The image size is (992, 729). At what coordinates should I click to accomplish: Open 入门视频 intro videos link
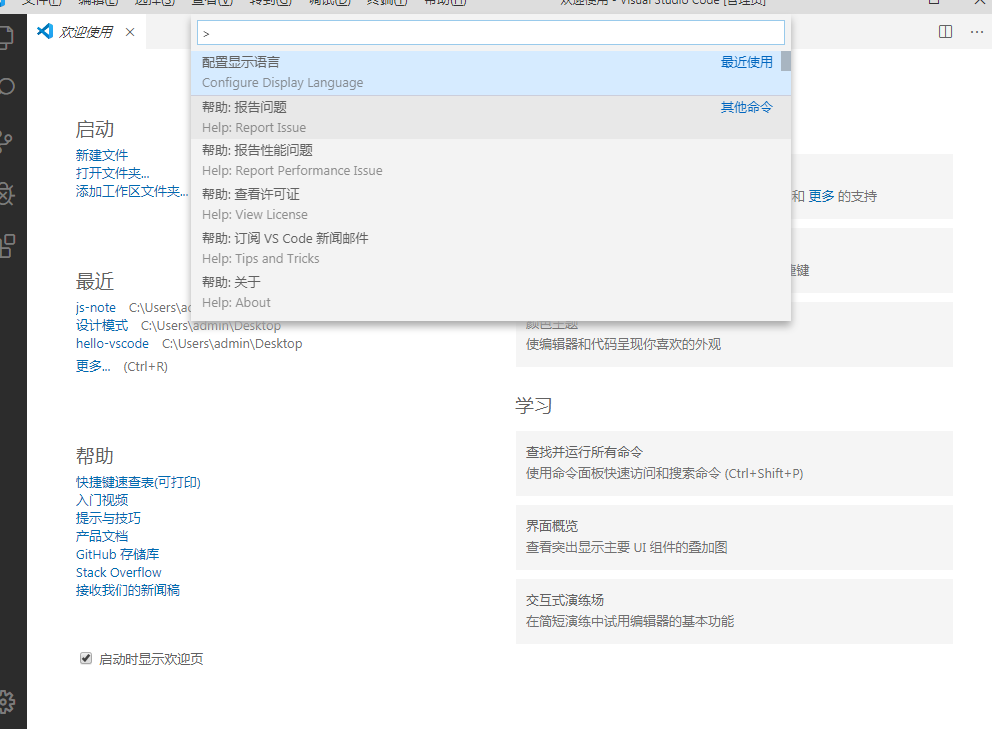(x=102, y=500)
